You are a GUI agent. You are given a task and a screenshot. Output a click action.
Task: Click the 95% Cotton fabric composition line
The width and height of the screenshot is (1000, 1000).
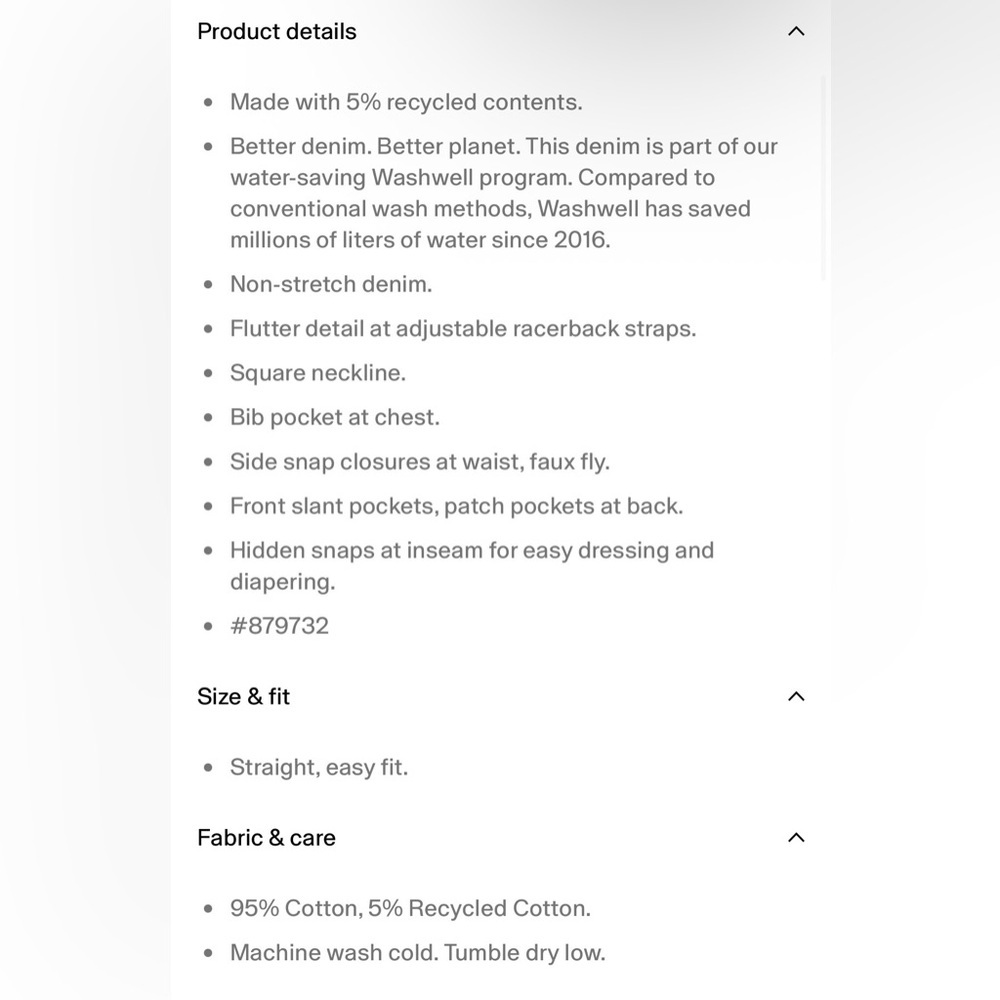(410, 908)
